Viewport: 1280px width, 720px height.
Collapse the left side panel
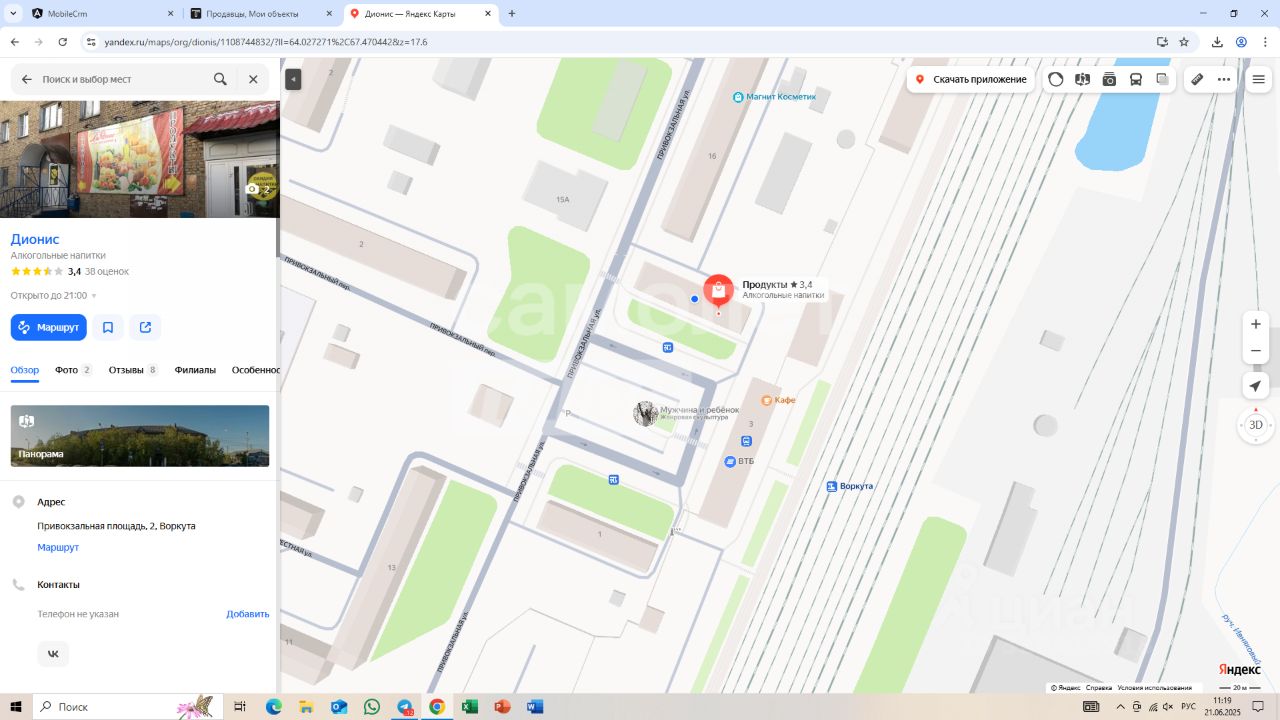[x=293, y=79]
